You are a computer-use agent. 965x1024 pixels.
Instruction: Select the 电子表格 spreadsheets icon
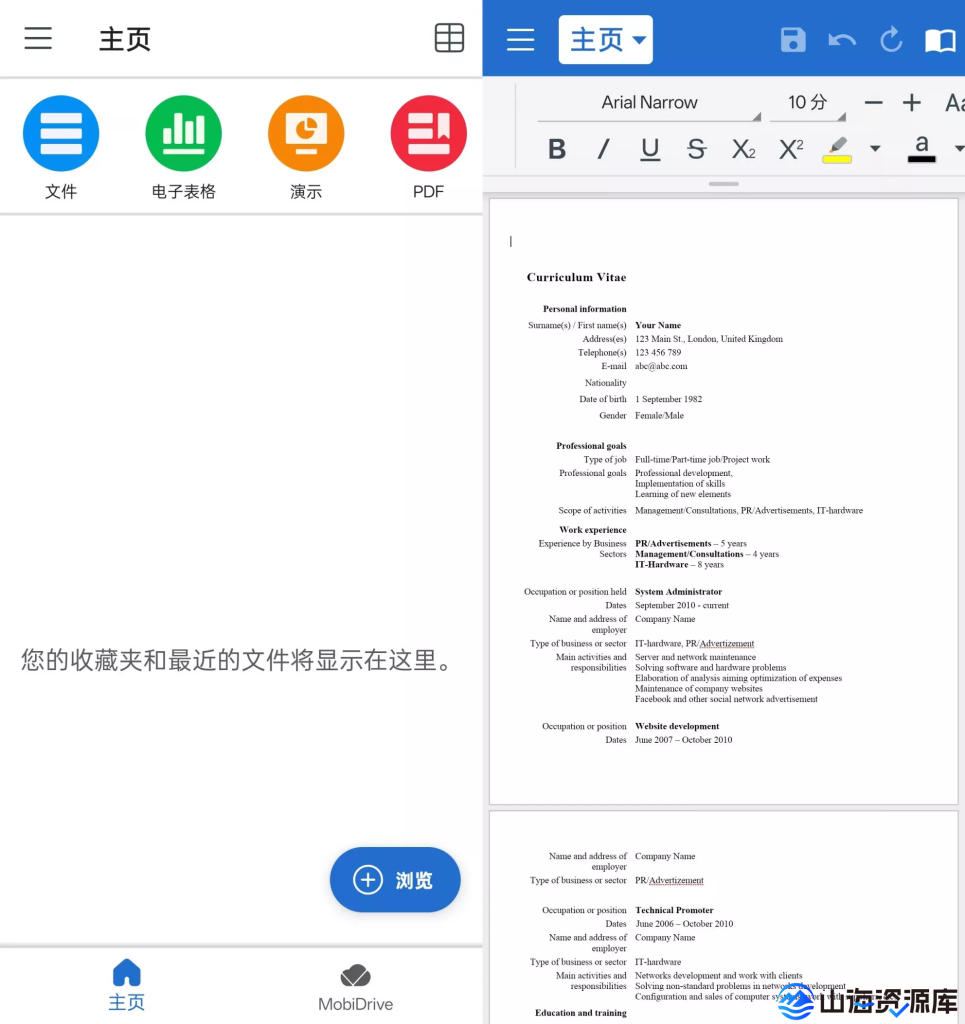click(183, 133)
